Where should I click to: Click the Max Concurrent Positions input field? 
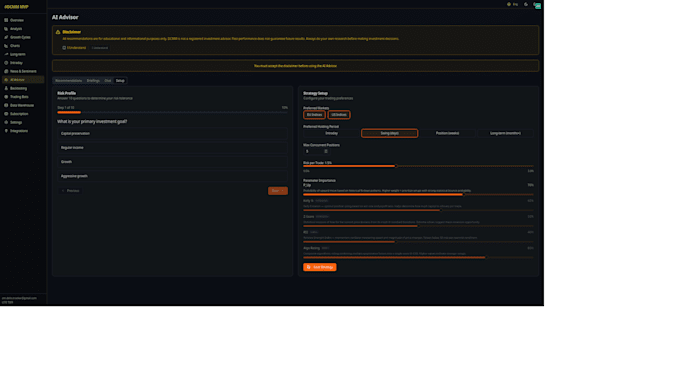pos(316,151)
